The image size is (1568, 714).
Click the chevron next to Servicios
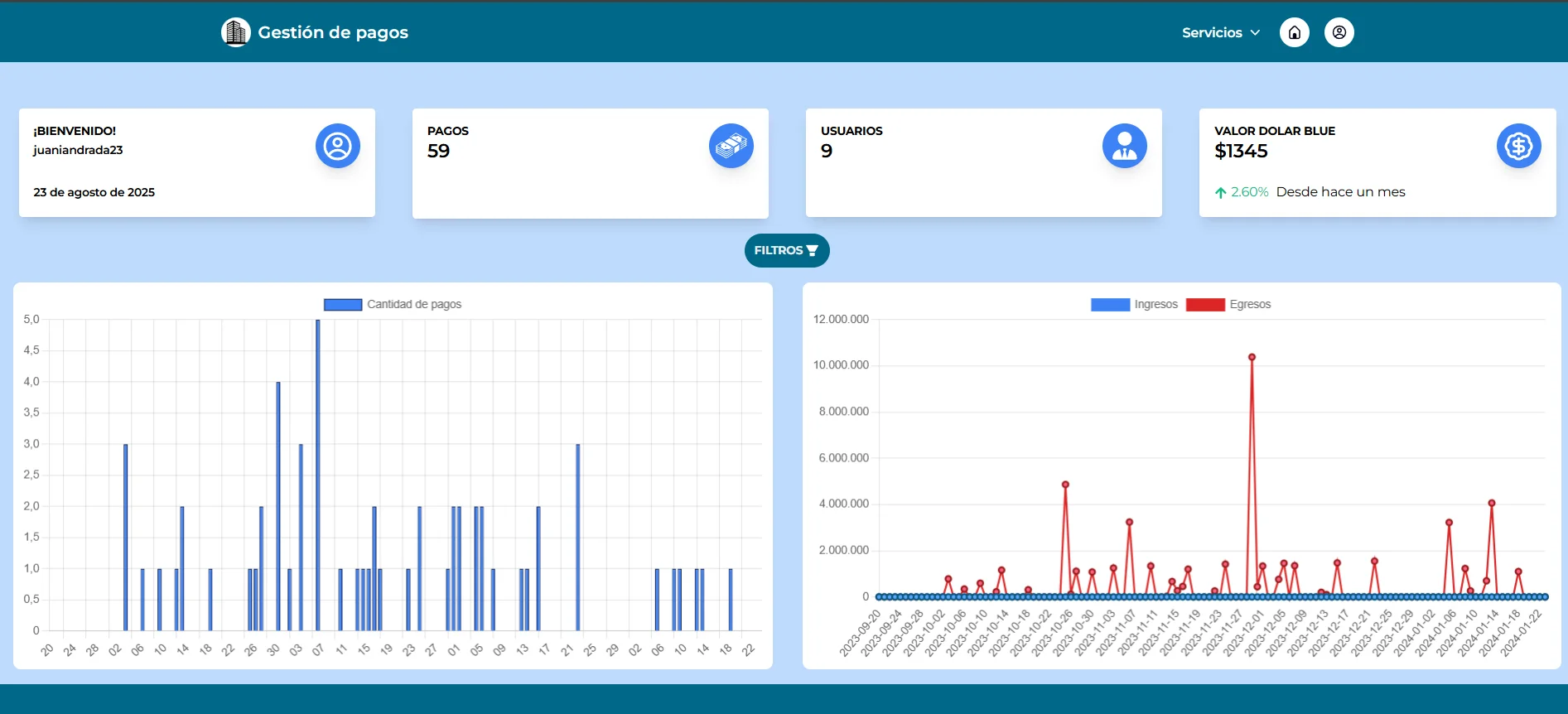tap(1255, 32)
